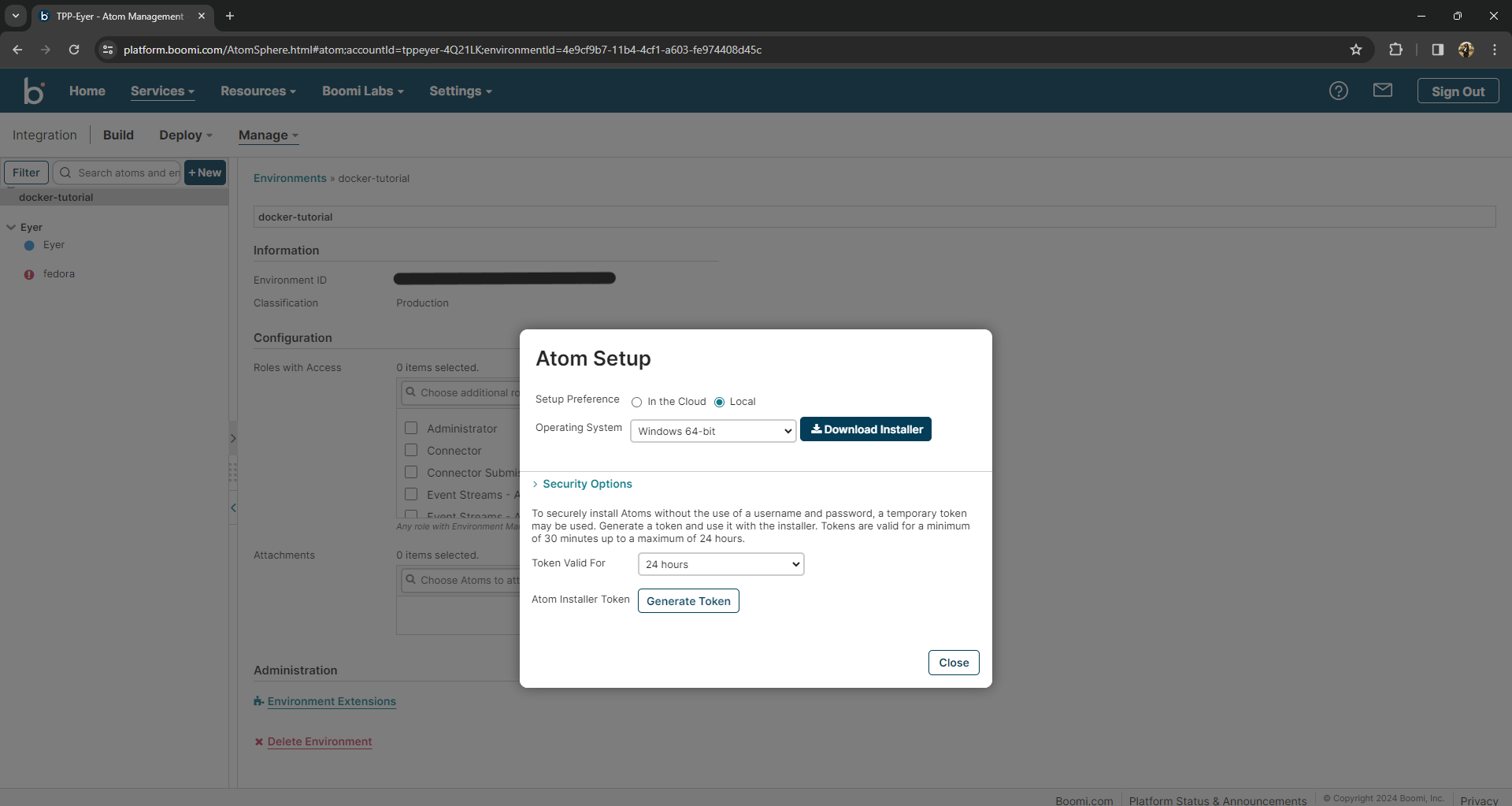Image resolution: width=1512 pixels, height=806 pixels.
Task: Switch to the Build tab
Action: point(118,135)
